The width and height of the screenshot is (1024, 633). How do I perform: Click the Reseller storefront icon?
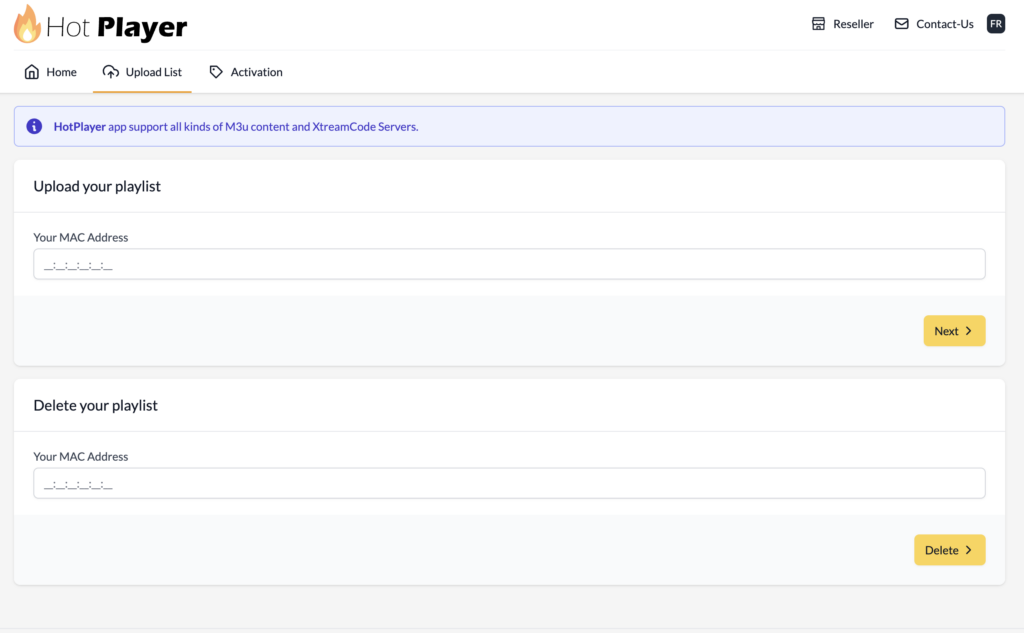(818, 24)
